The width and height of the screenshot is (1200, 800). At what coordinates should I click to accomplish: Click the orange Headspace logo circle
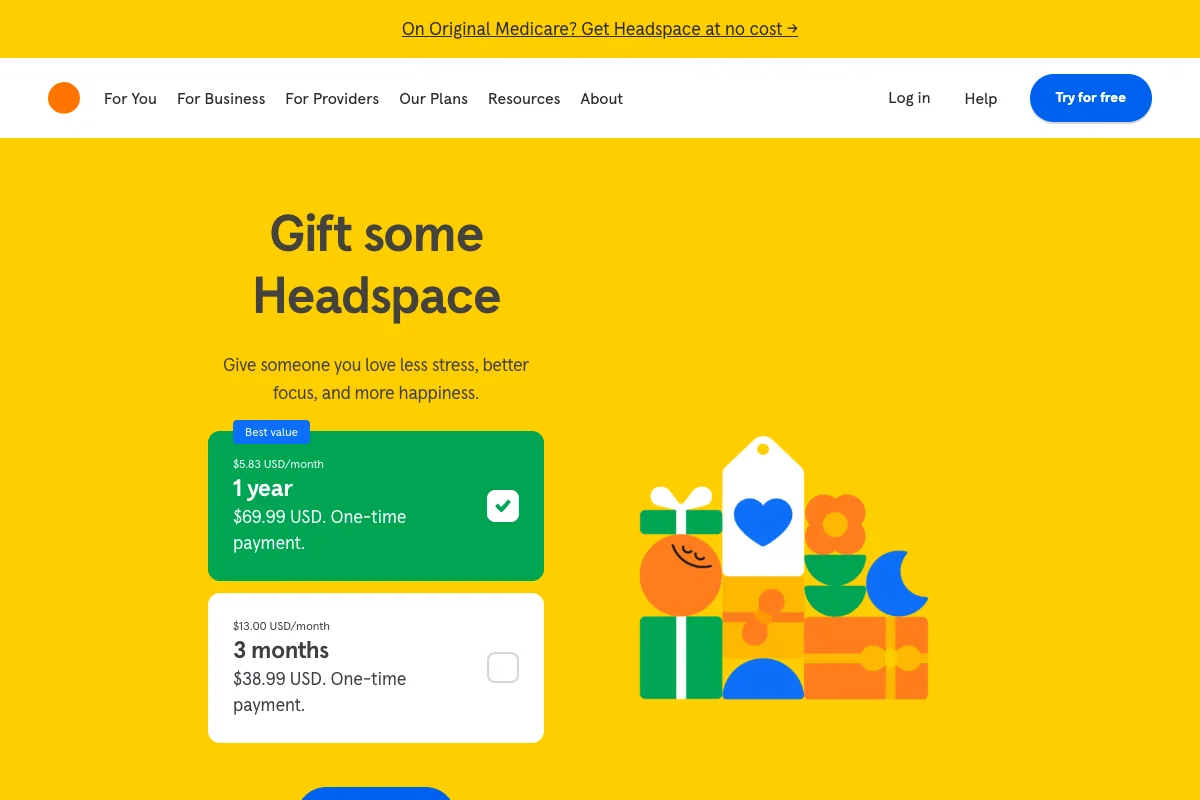[64, 98]
